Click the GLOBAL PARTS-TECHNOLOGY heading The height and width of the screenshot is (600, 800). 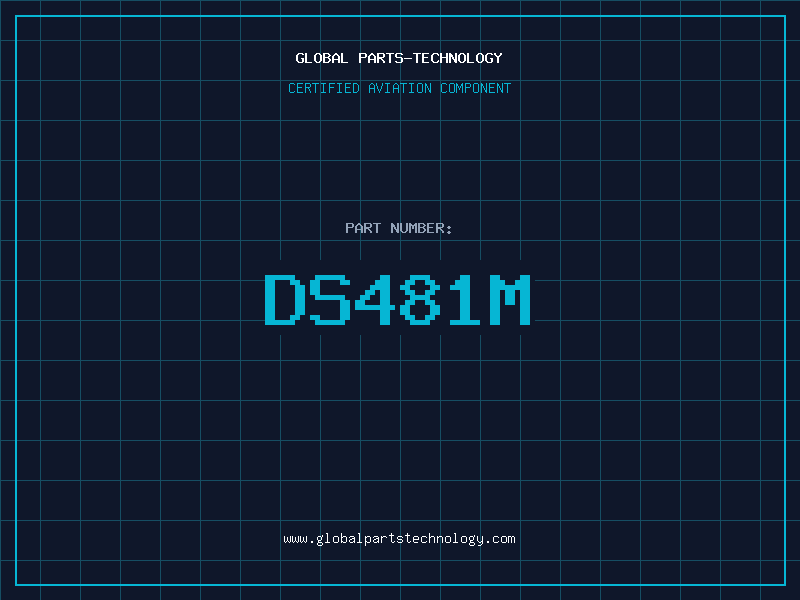click(399, 58)
